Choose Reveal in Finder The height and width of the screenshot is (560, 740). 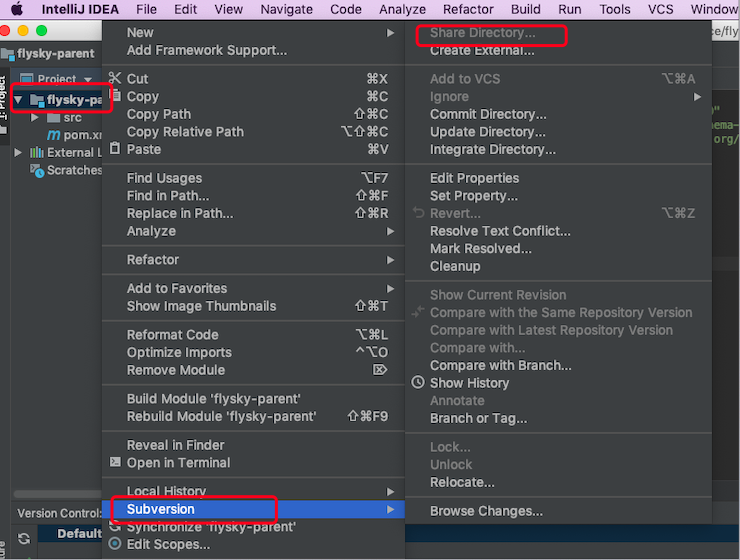pyautogui.click(x=253, y=445)
